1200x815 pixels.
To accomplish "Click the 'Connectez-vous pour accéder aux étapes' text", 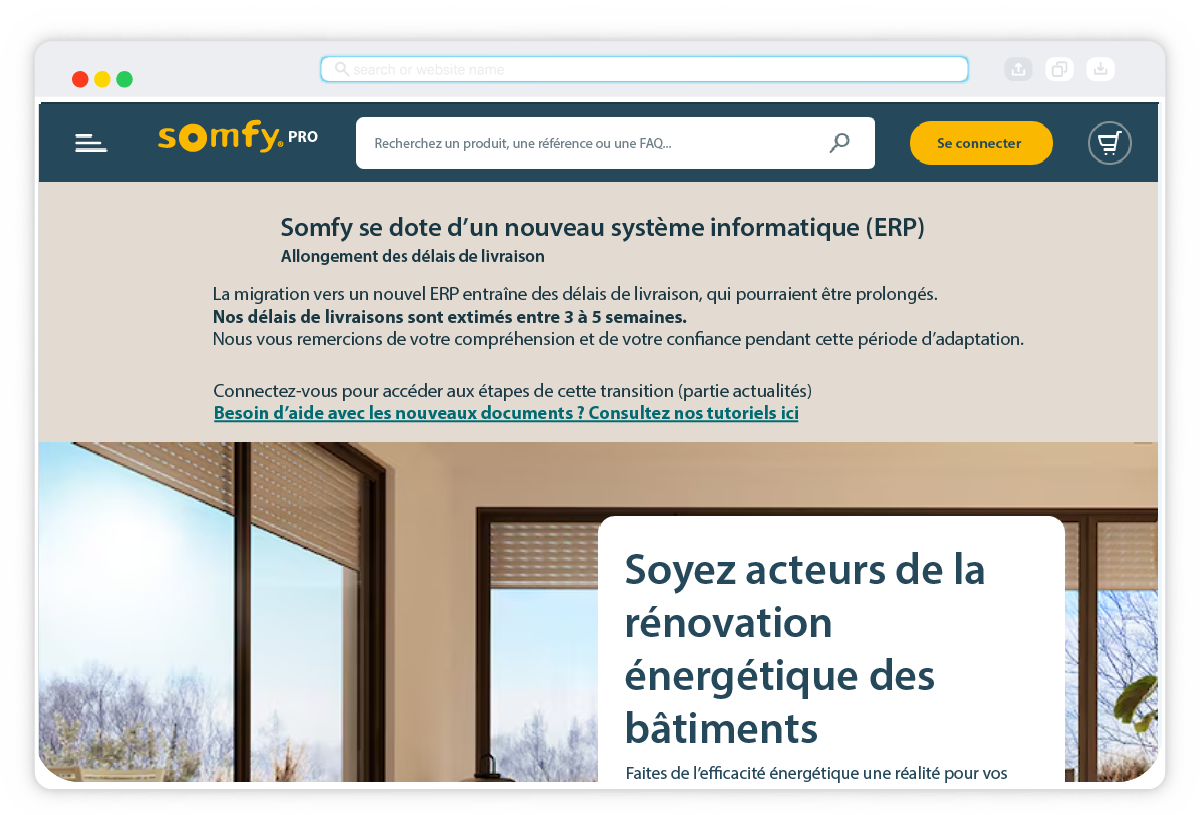I will pos(512,390).
